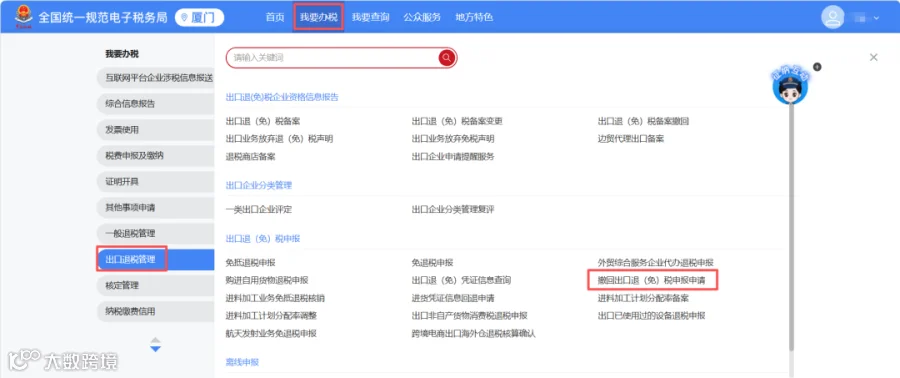The width and height of the screenshot is (900, 378).
Task: Open the 边贸代理出口备案 link
Action: click(x=631, y=139)
